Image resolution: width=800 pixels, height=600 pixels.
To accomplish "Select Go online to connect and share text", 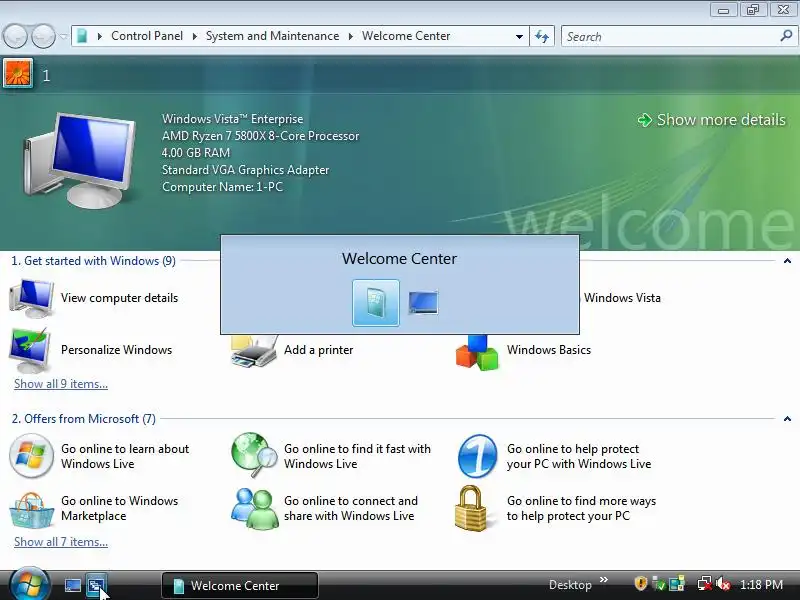I will [x=351, y=508].
